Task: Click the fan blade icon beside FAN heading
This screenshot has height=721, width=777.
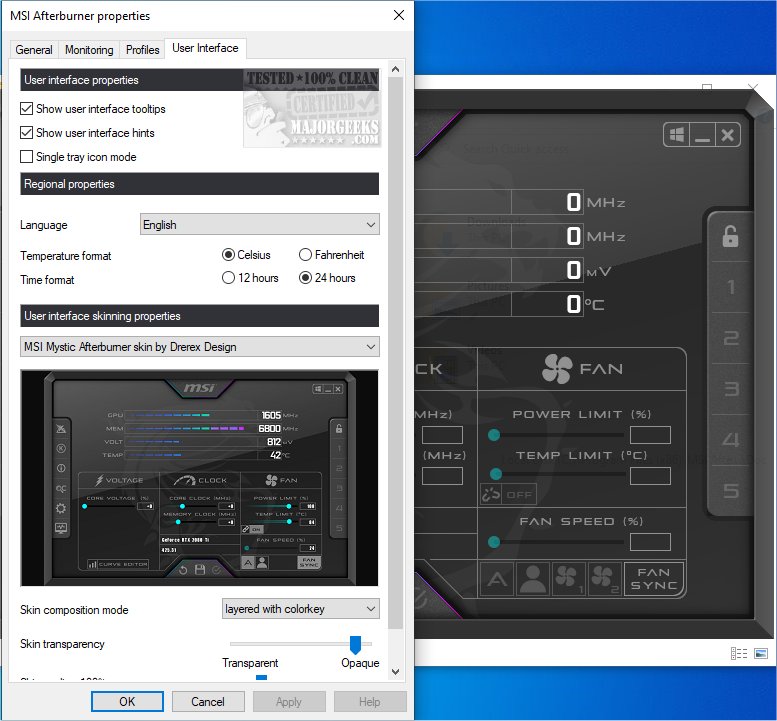Action: 557,369
